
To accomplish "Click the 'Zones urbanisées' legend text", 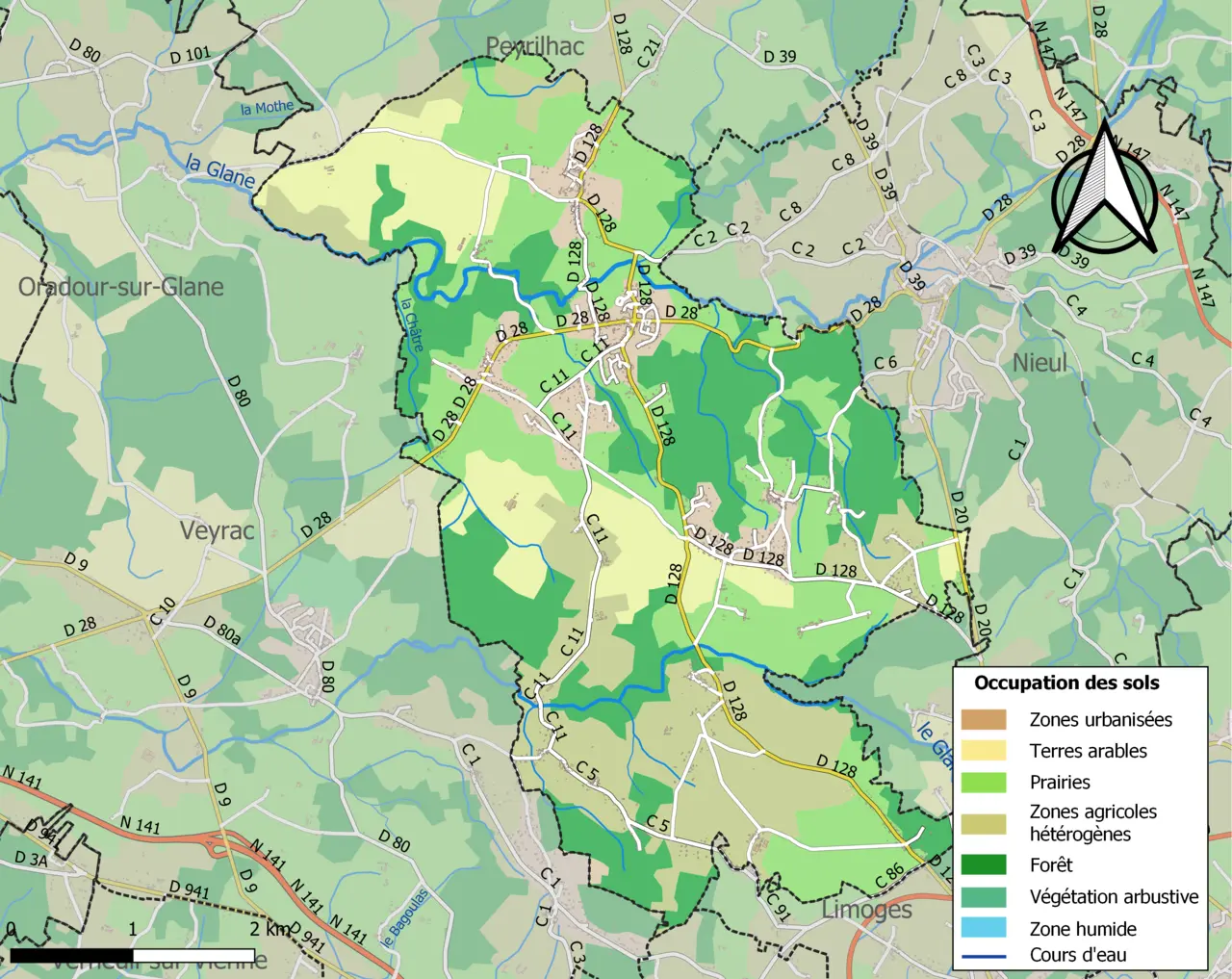I will pos(1101,719).
